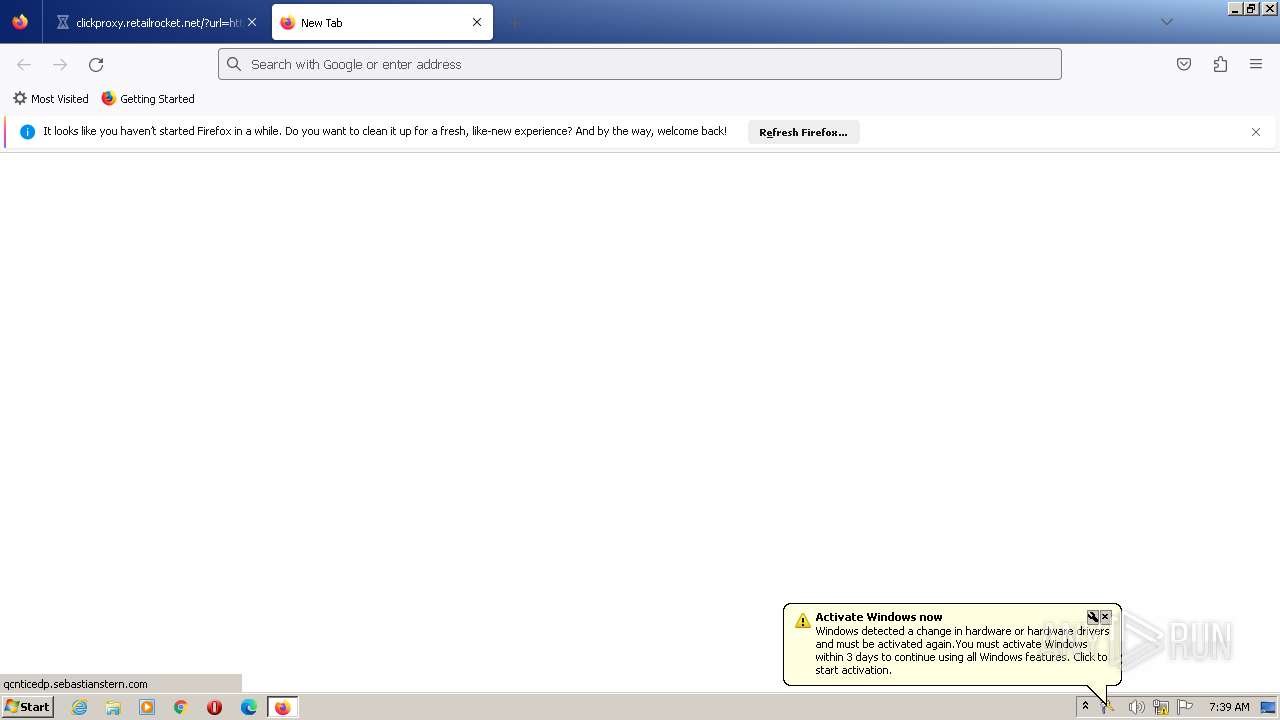
Task: Click the magnifier icon in address bar
Action: click(x=234, y=64)
